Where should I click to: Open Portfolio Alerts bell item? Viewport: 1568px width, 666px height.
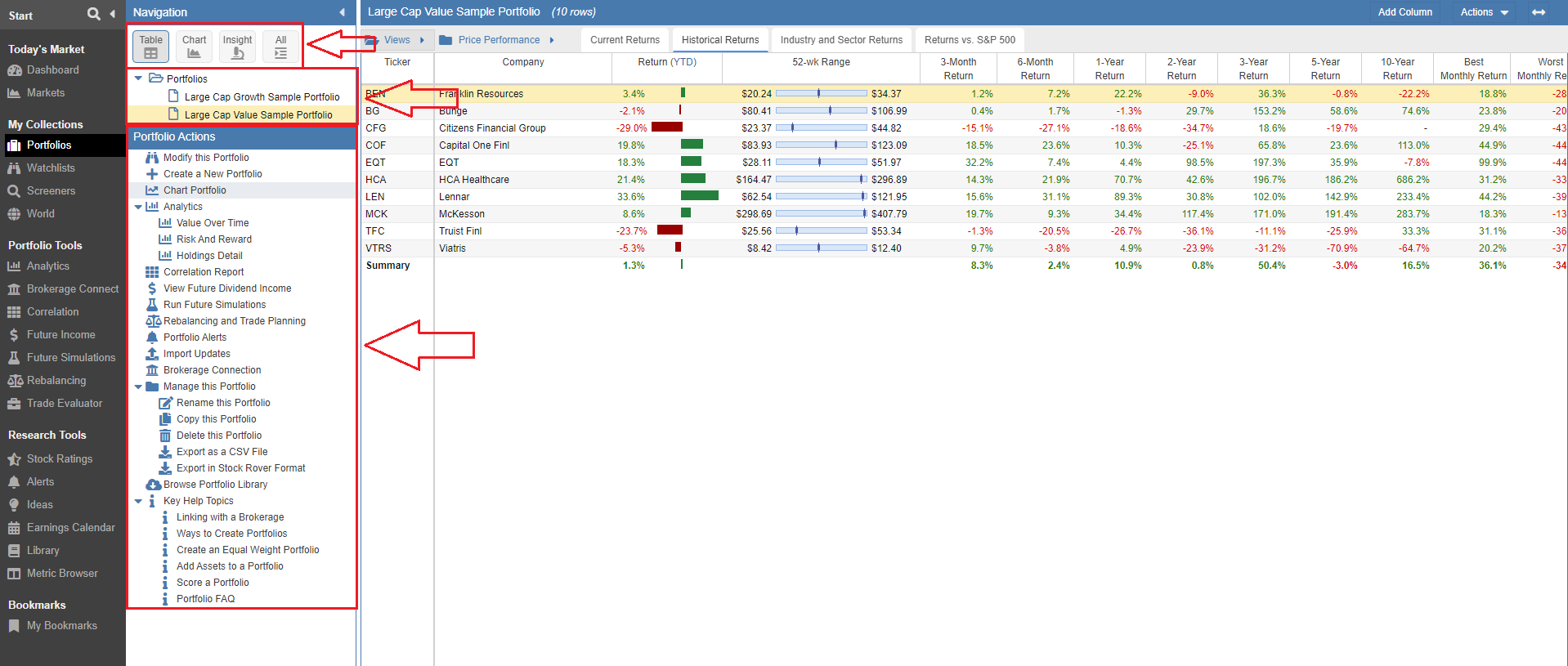tap(195, 337)
